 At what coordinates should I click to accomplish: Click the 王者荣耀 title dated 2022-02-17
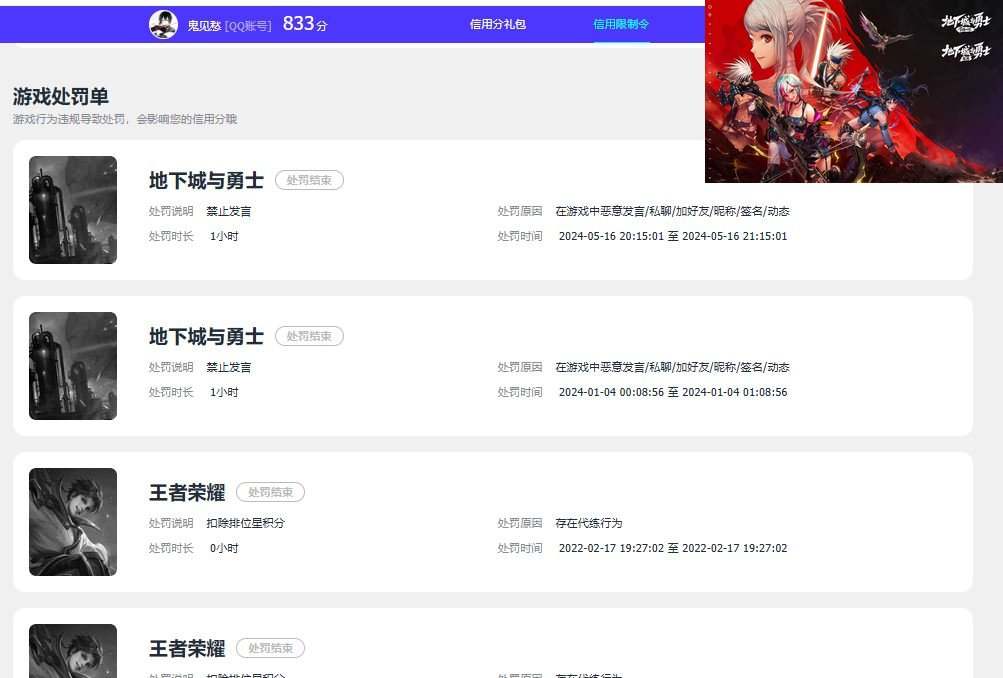187,493
